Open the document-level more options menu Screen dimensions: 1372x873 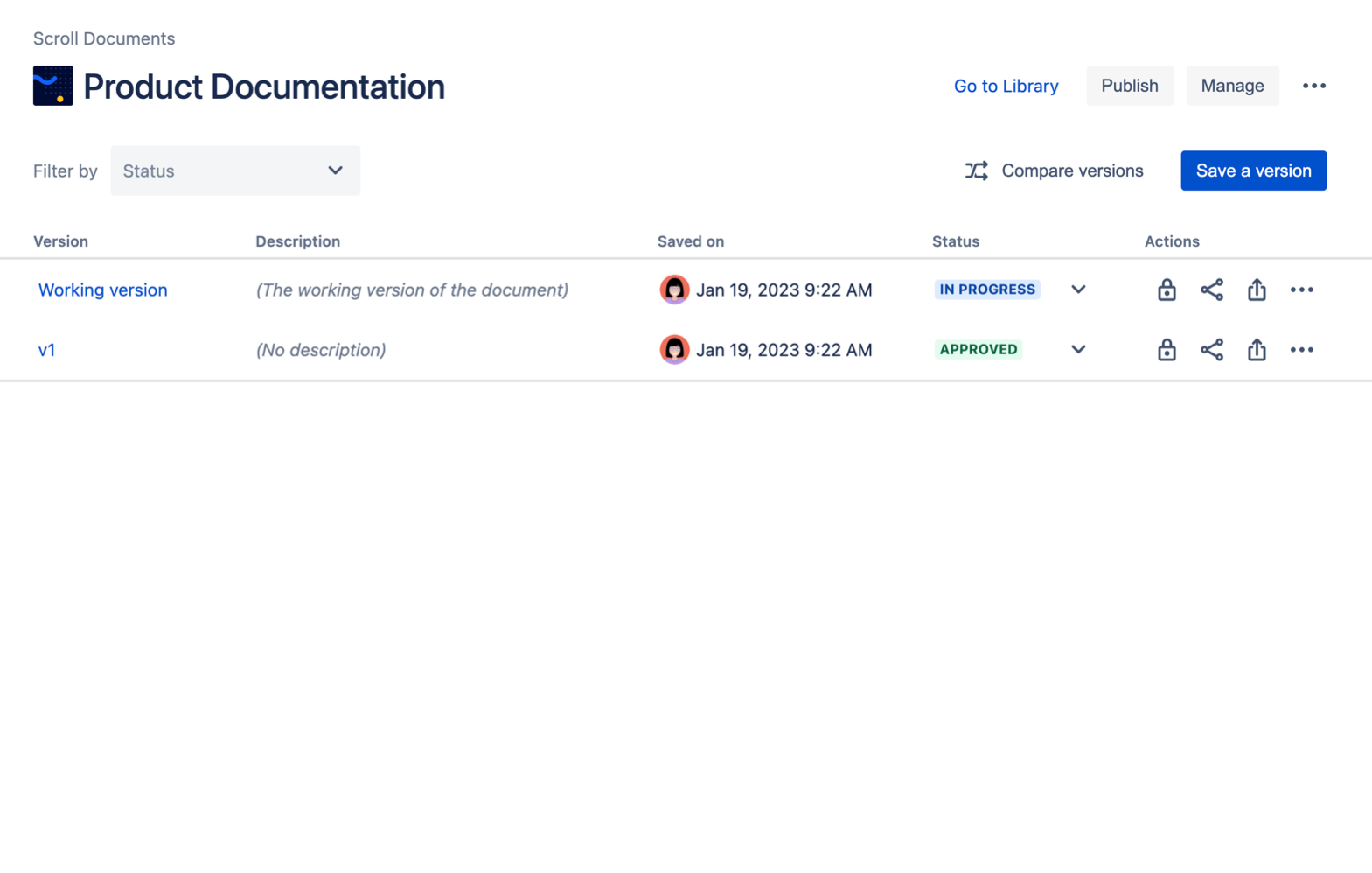(1313, 86)
